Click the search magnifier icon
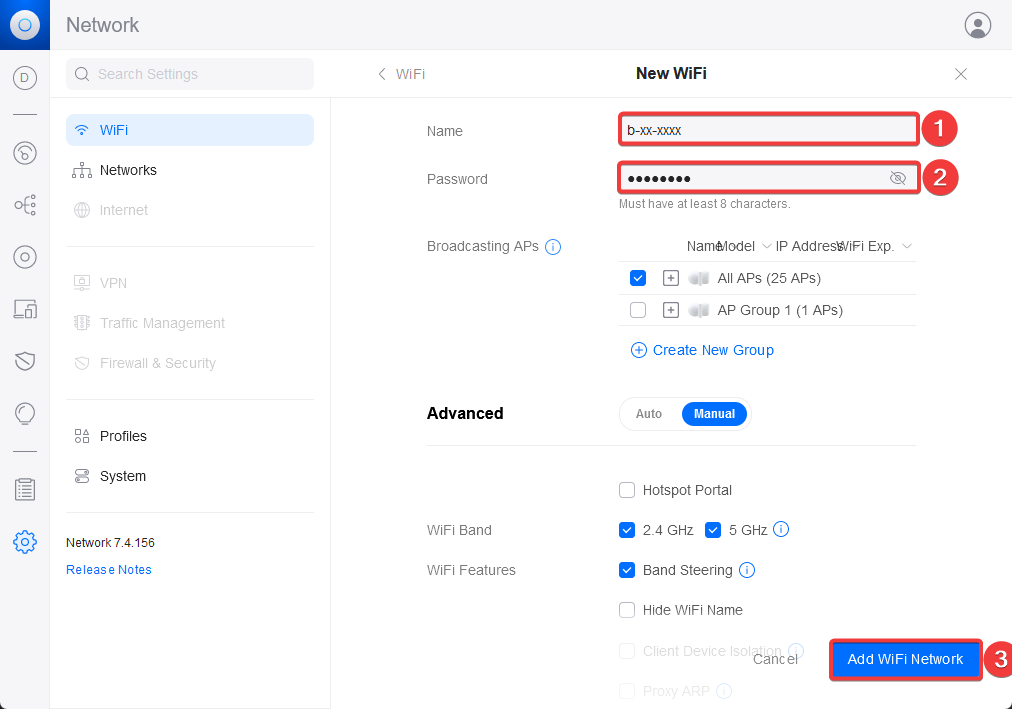This screenshot has width=1012, height=709. 82,74
